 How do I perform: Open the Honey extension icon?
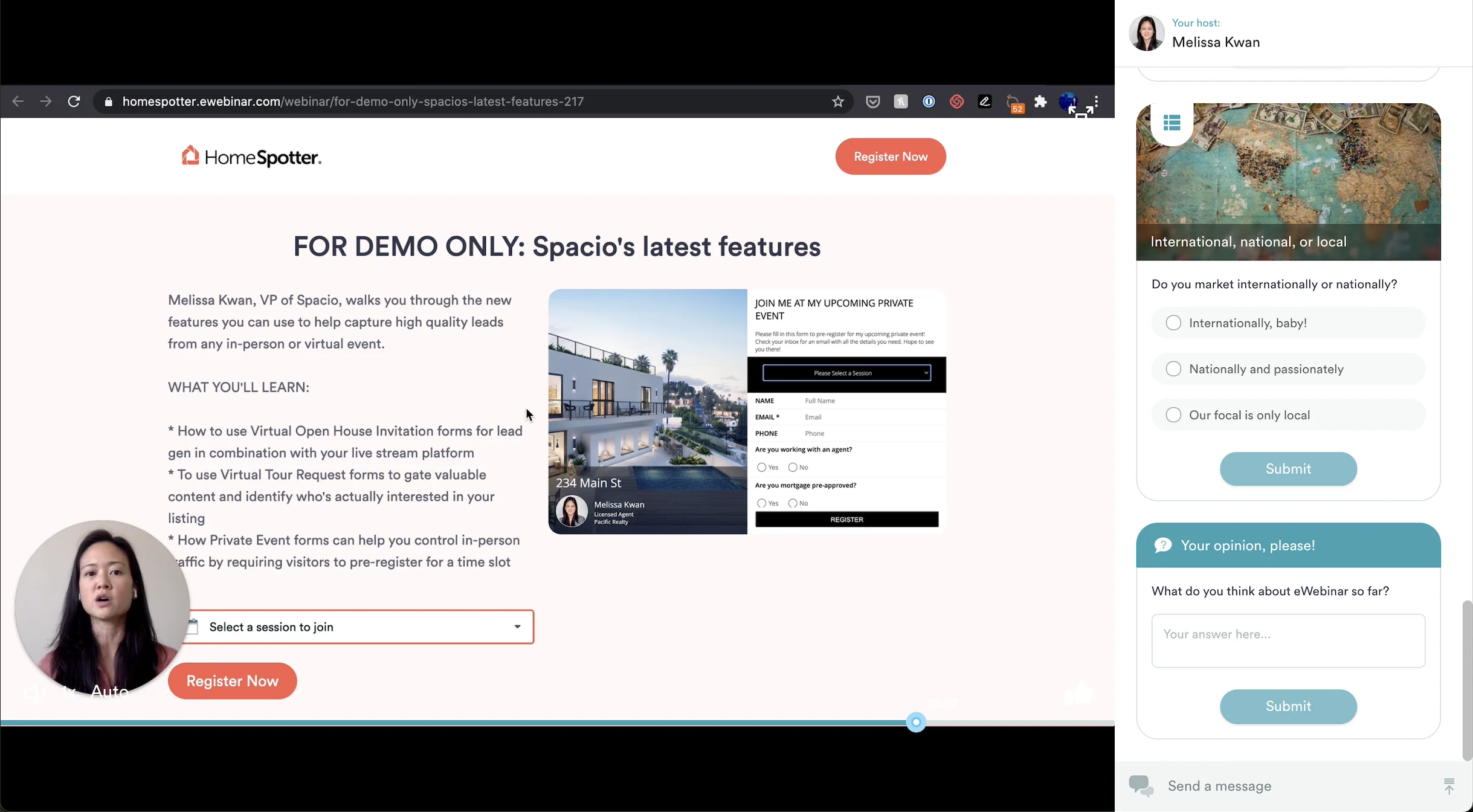[x=901, y=101]
